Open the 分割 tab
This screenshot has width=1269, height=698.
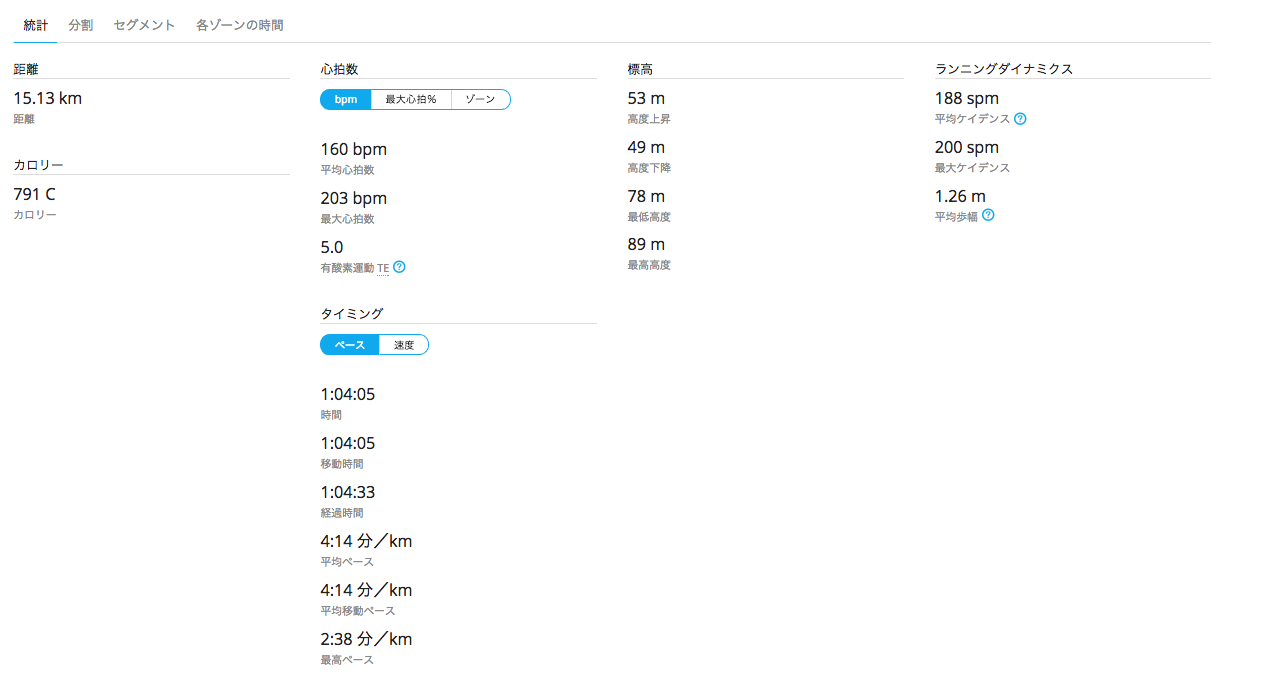click(81, 25)
